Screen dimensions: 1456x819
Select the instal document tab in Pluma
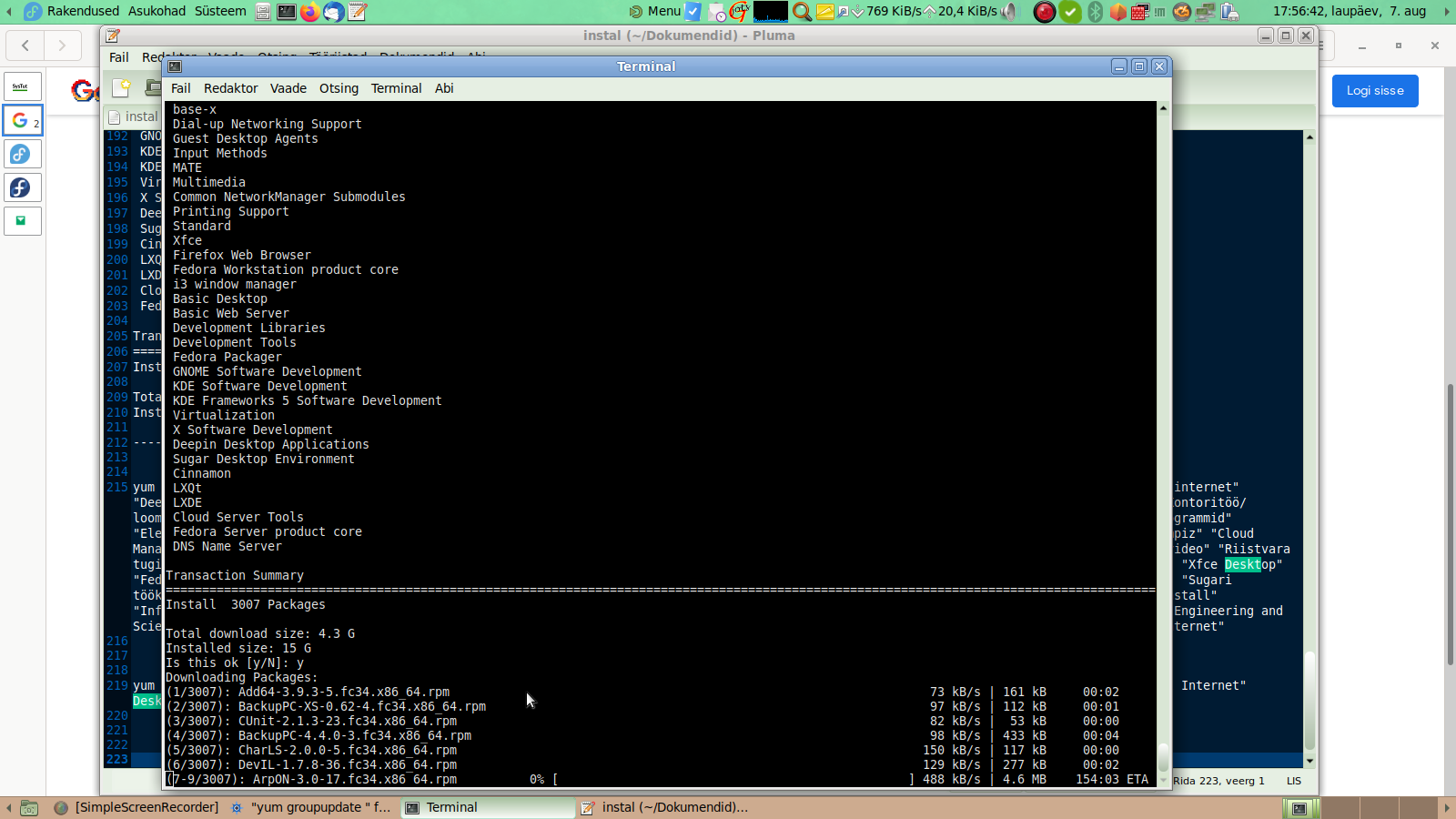133,116
